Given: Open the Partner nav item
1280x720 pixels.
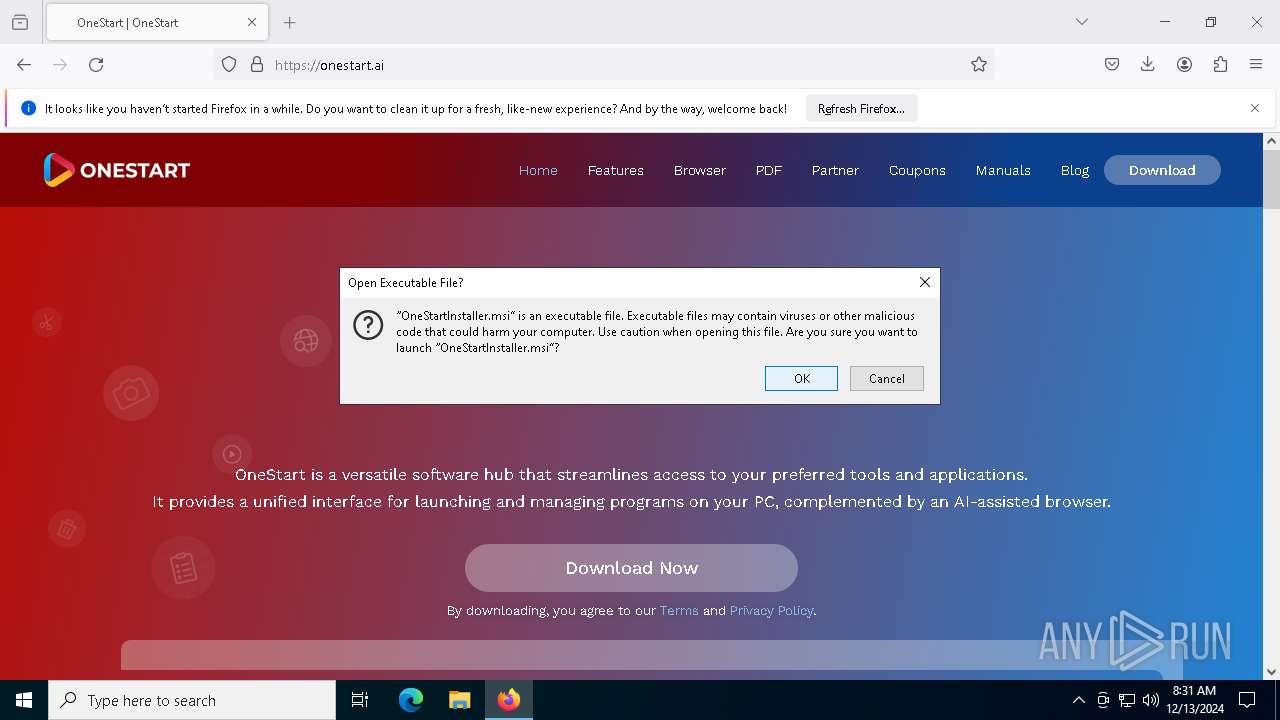Looking at the screenshot, I should [x=835, y=170].
